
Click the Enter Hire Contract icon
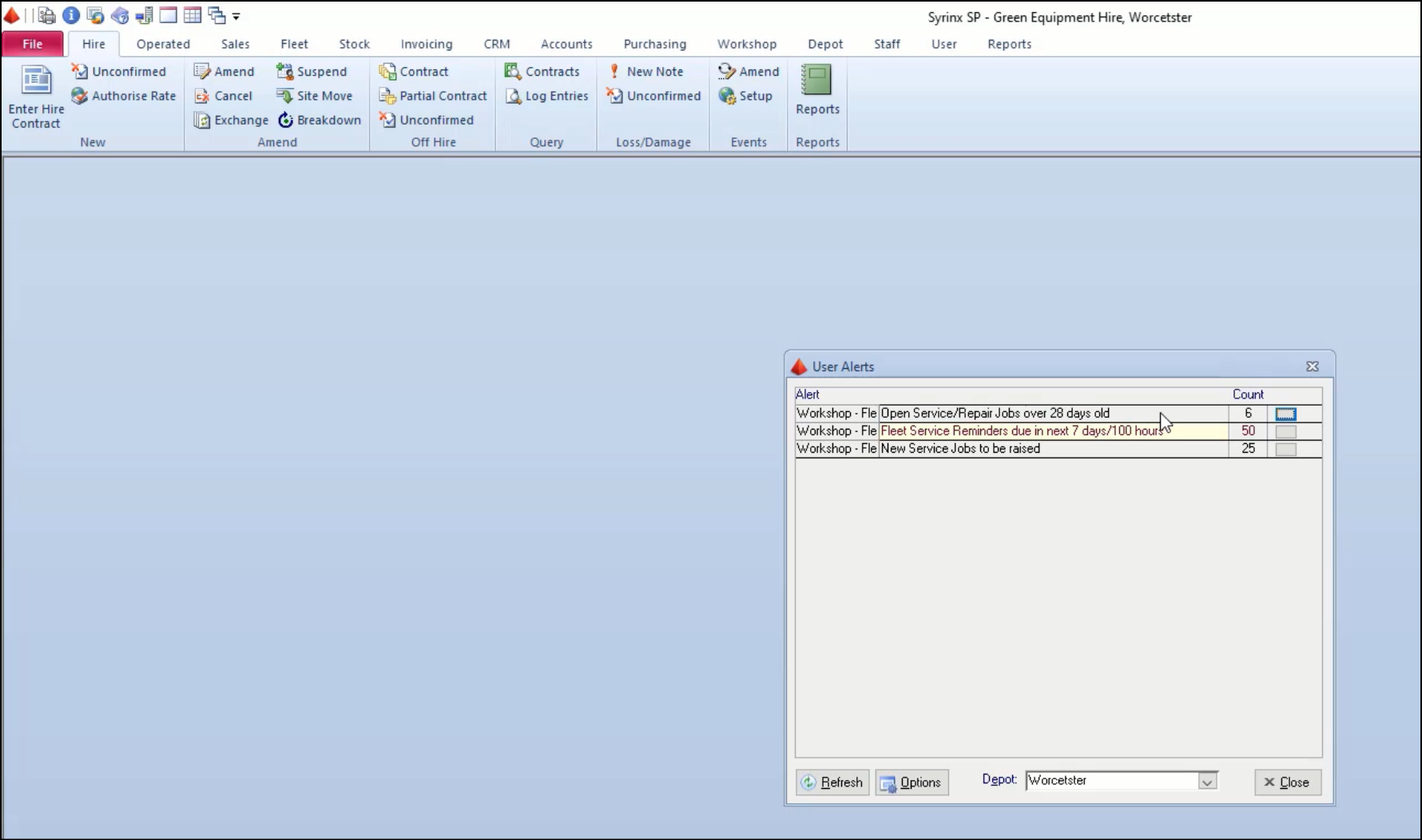36,81
